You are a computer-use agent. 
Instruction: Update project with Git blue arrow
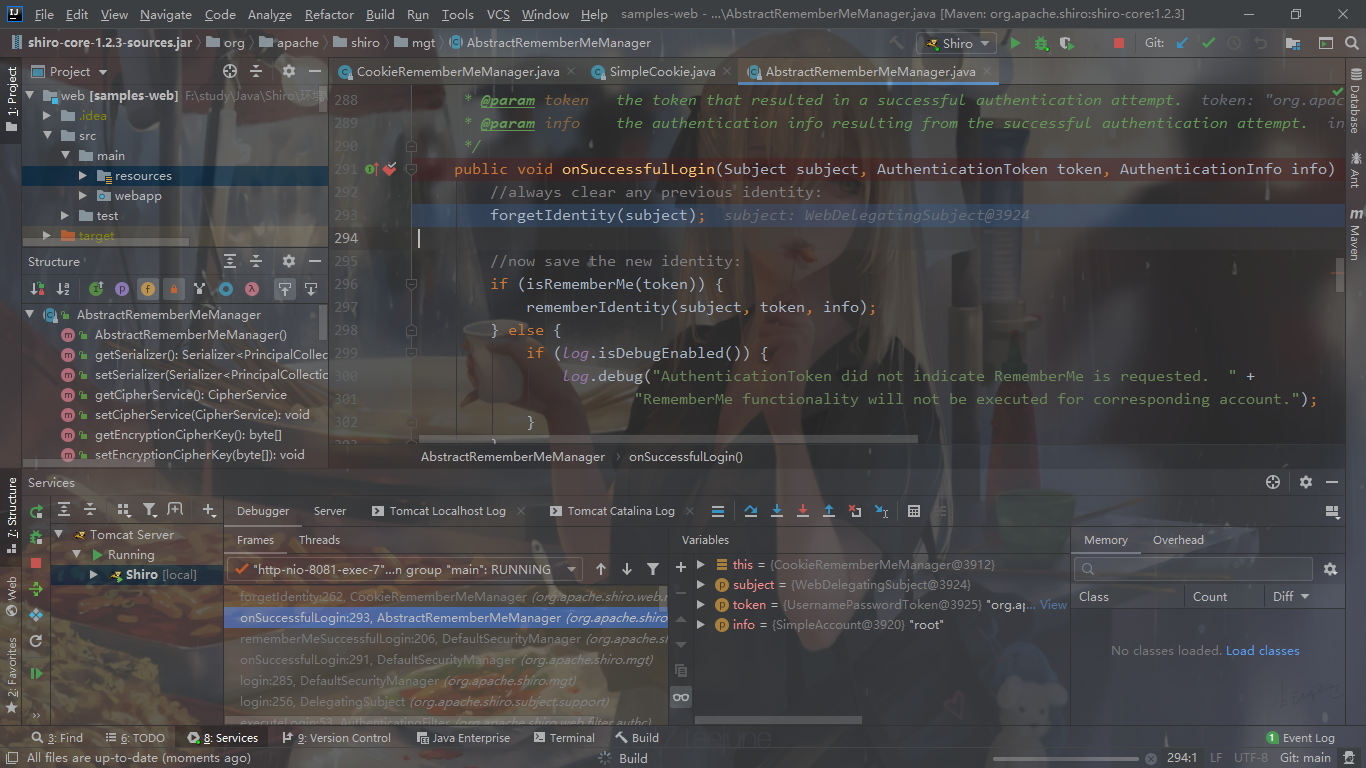(x=1183, y=44)
